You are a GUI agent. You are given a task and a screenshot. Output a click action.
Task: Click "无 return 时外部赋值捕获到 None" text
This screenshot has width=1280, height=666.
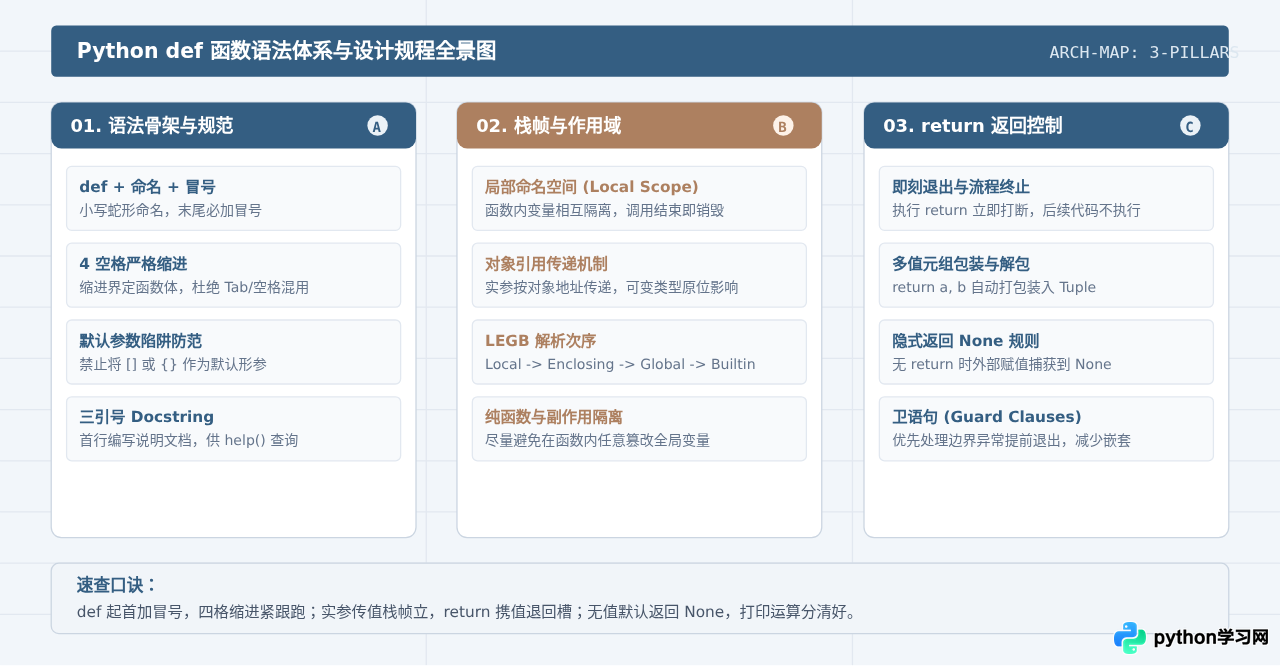(1002, 364)
